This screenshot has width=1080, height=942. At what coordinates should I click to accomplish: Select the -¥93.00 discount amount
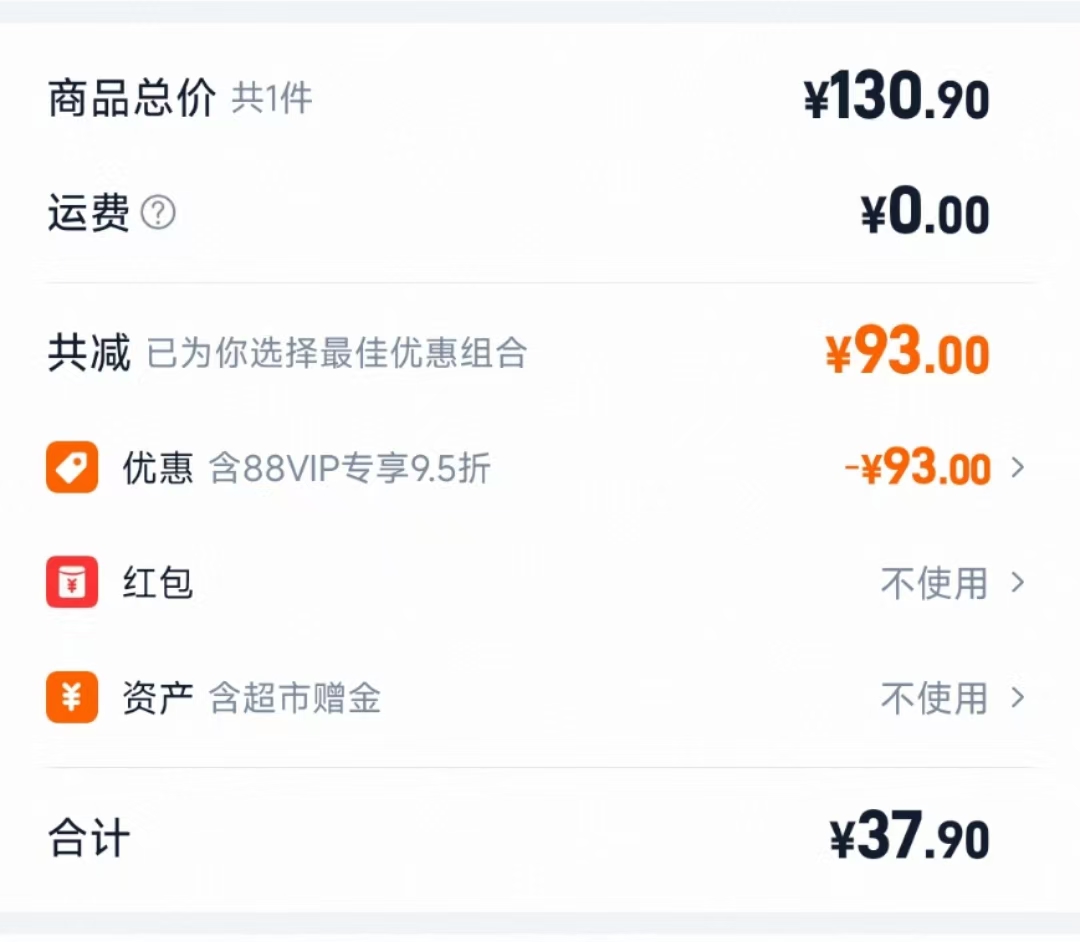[916, 467]
